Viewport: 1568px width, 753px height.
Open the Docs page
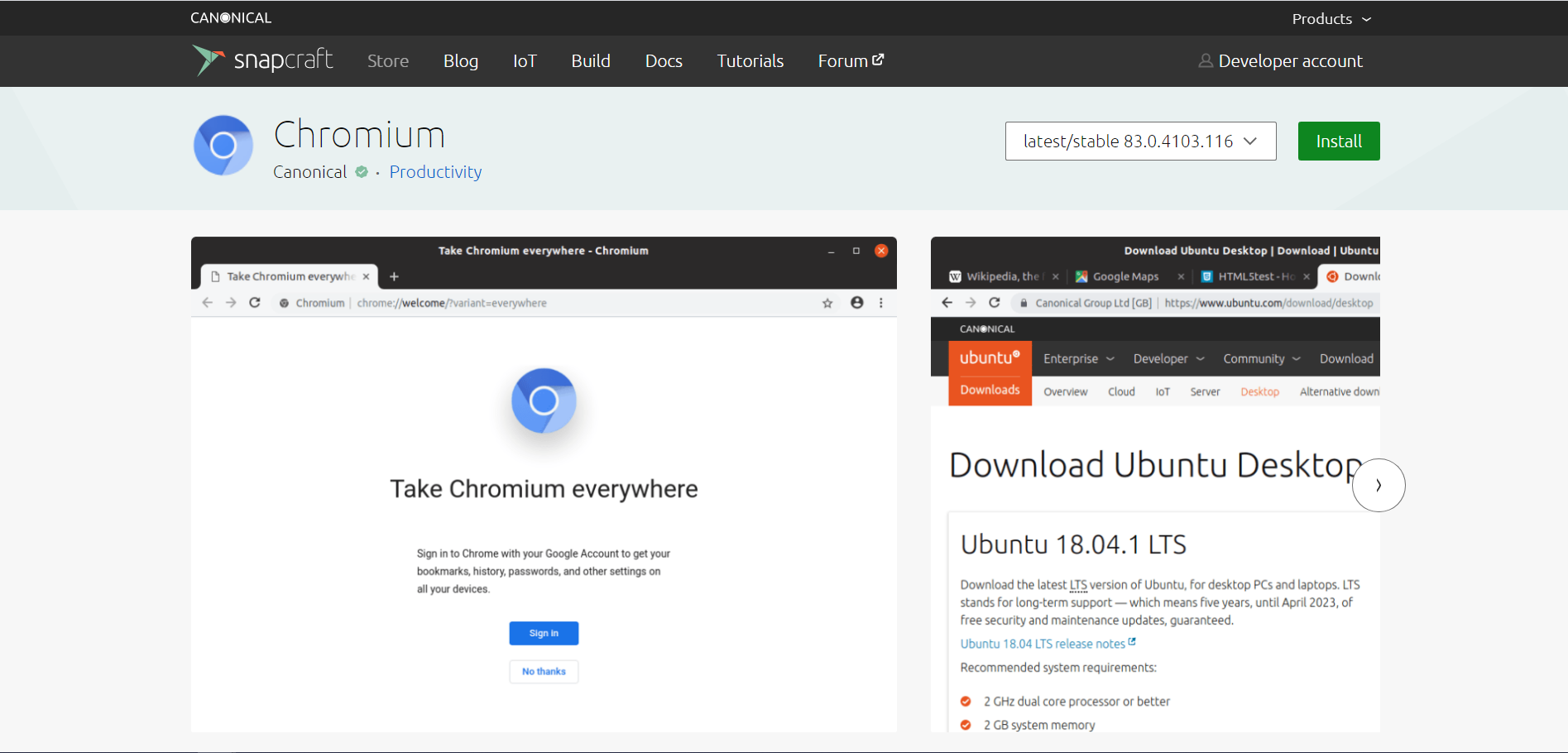[664, 61]
